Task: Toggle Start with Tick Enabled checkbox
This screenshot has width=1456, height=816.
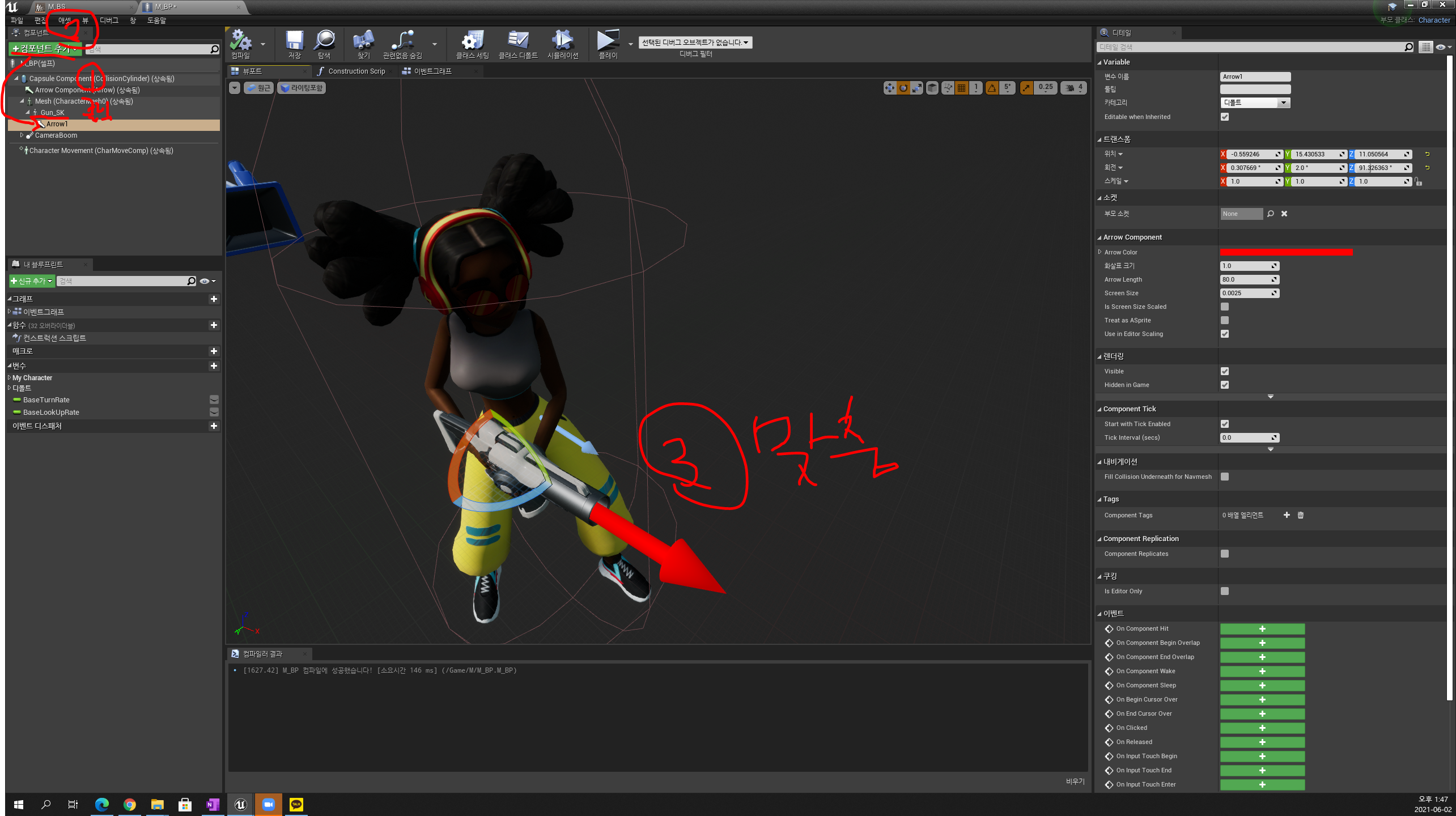Action: 1225,424
